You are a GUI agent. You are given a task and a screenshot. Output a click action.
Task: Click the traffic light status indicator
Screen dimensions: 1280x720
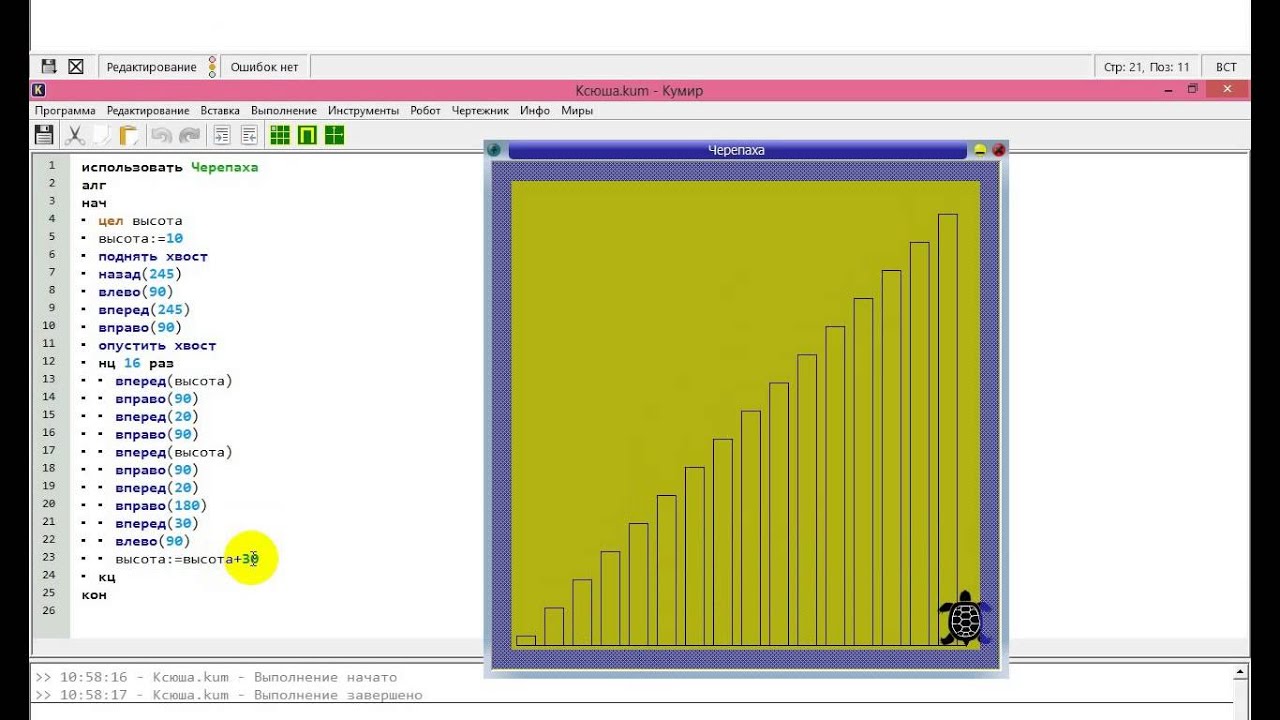[x=212, y=67]
